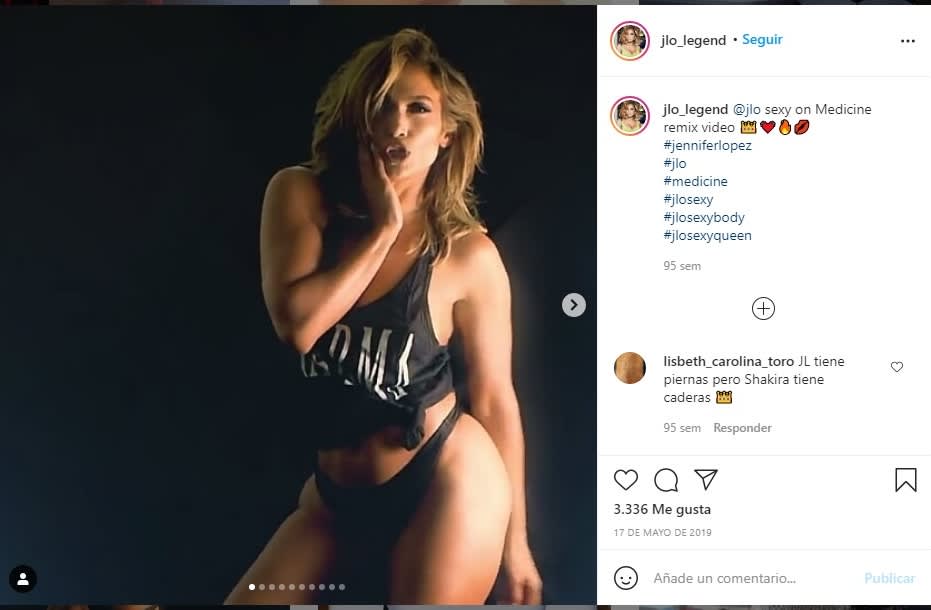Type in Añade un comentario field
This screenshot has width=931, height=610.
[x=750, y=578]
